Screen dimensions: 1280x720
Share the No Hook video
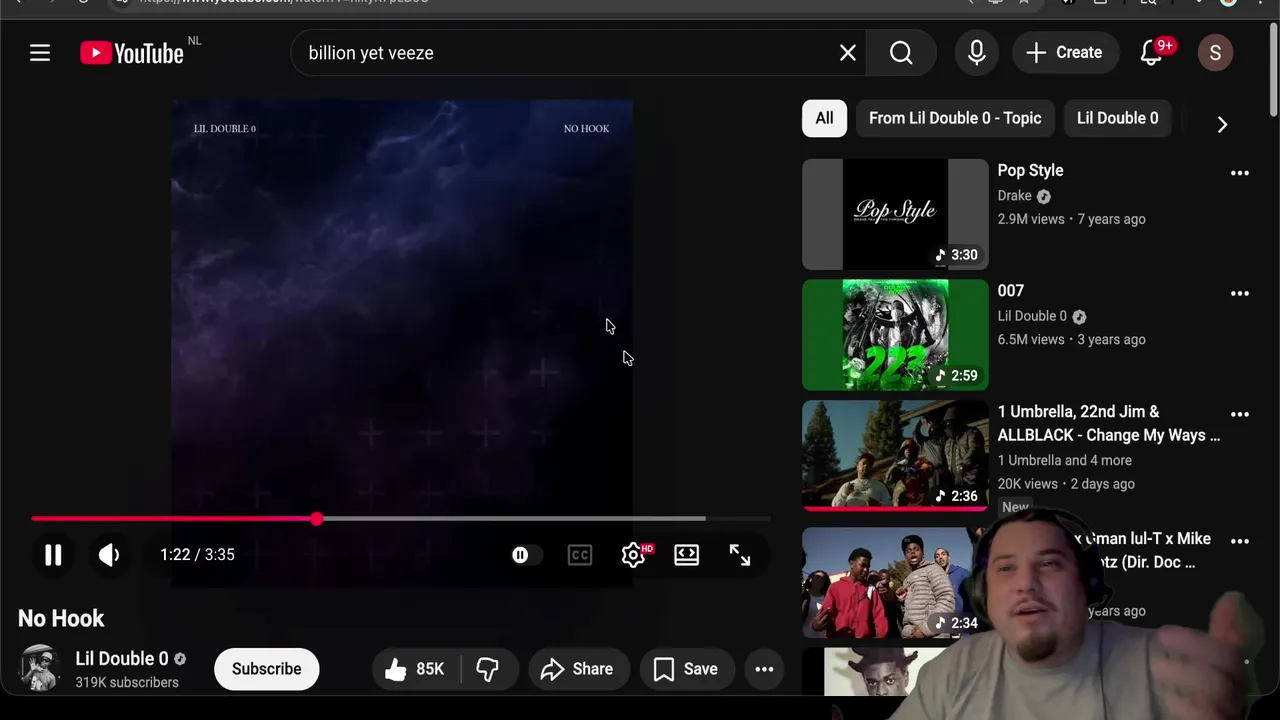tap(577, 669)
